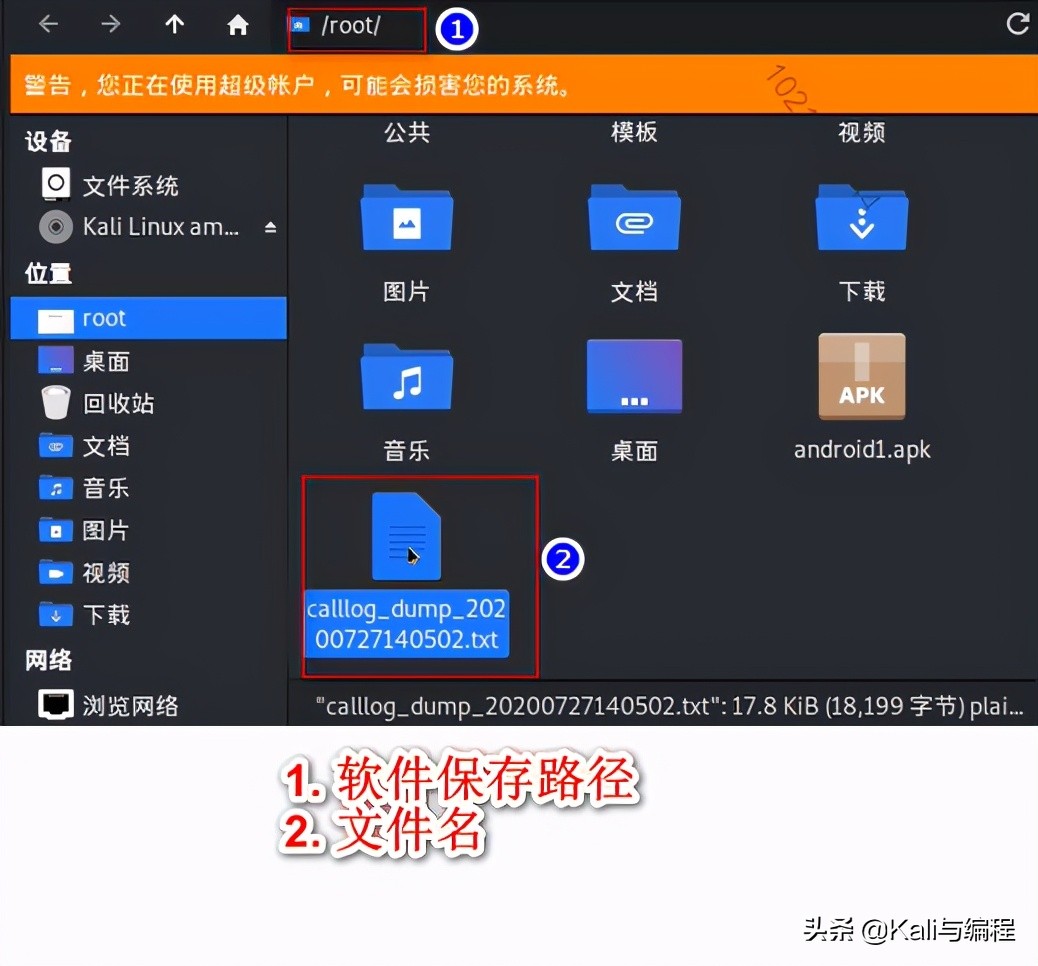Open the 模板 folder at the top

pyautogui.click(x=634, y=132)
